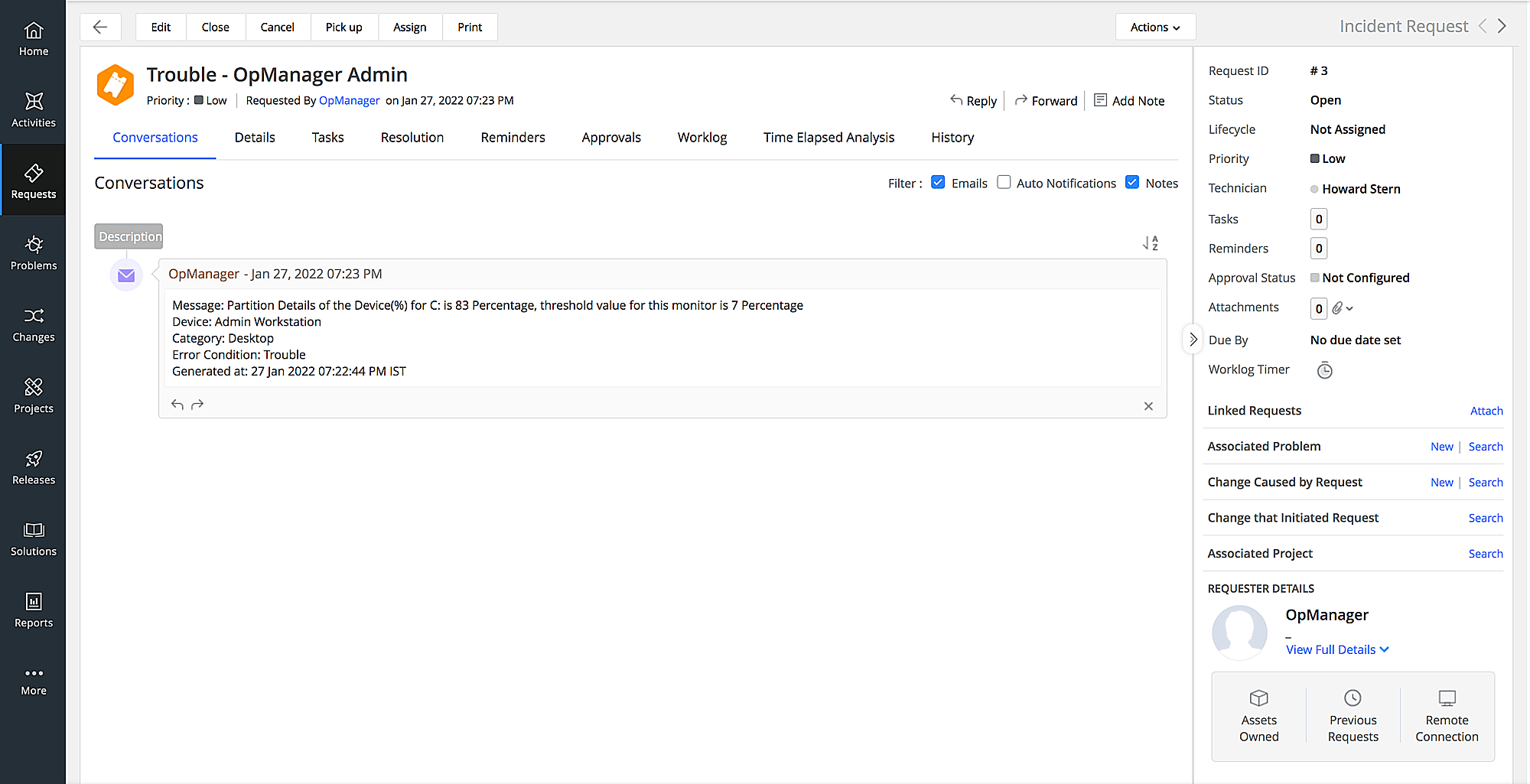This screenshot has height=784, width=1530.
Task: Open the Problems module in sidebar
Action: pos(34,253)
